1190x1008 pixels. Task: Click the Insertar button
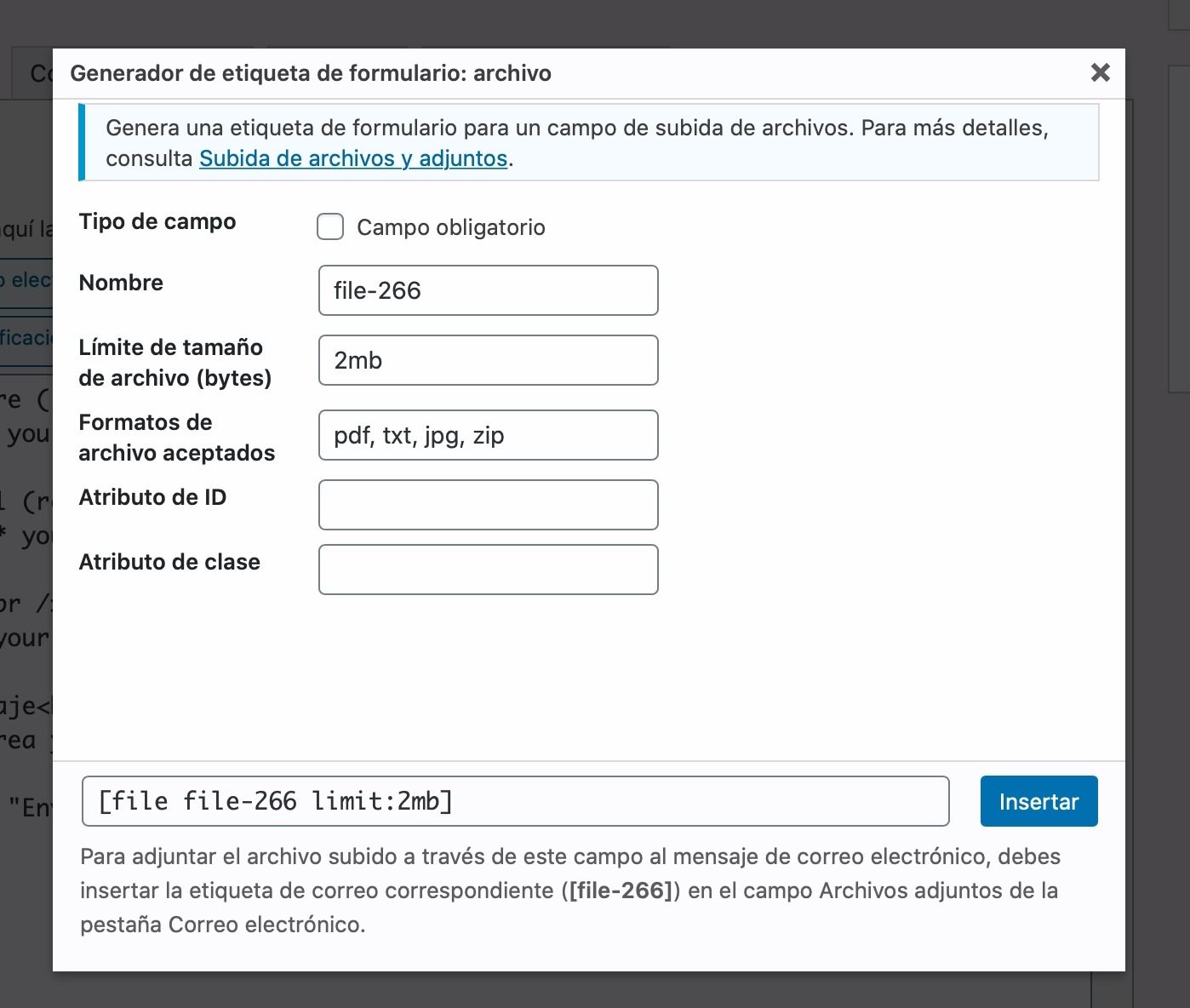coord(1038,801)
